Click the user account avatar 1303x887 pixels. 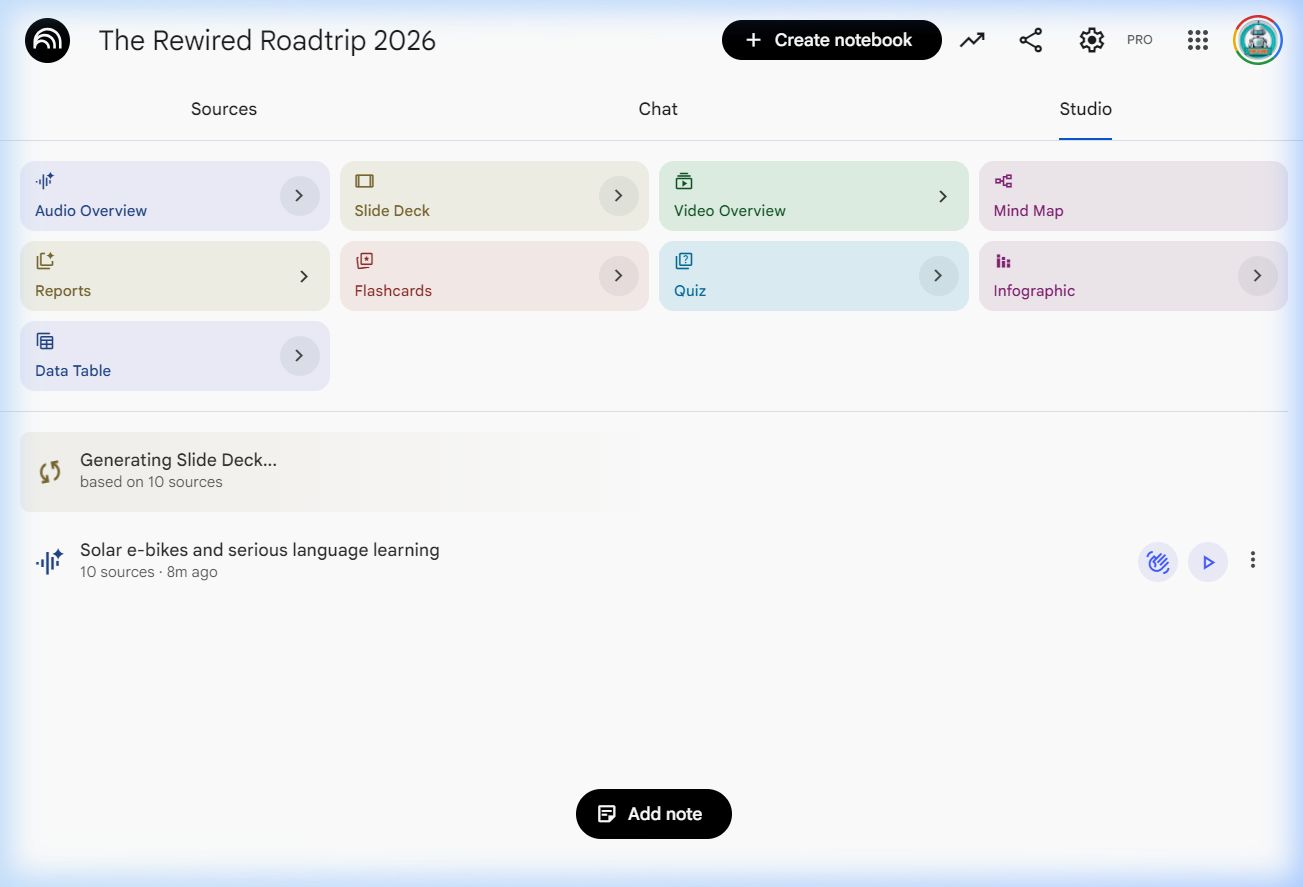pos(1257,40)
